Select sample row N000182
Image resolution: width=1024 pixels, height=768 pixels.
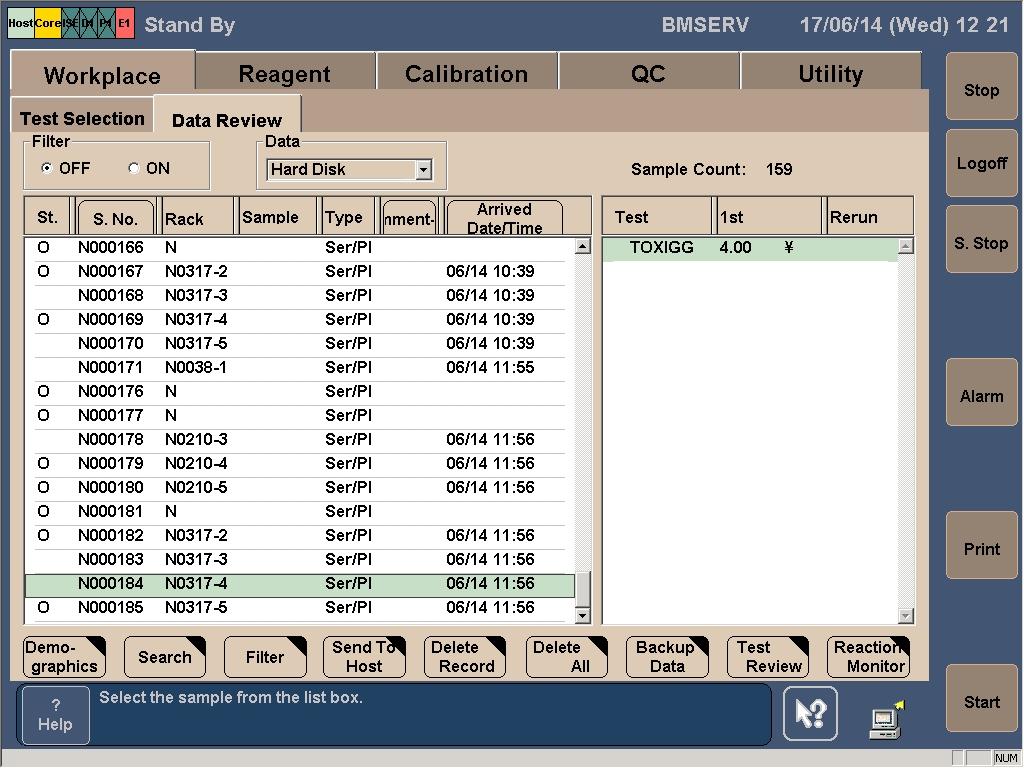300,536
